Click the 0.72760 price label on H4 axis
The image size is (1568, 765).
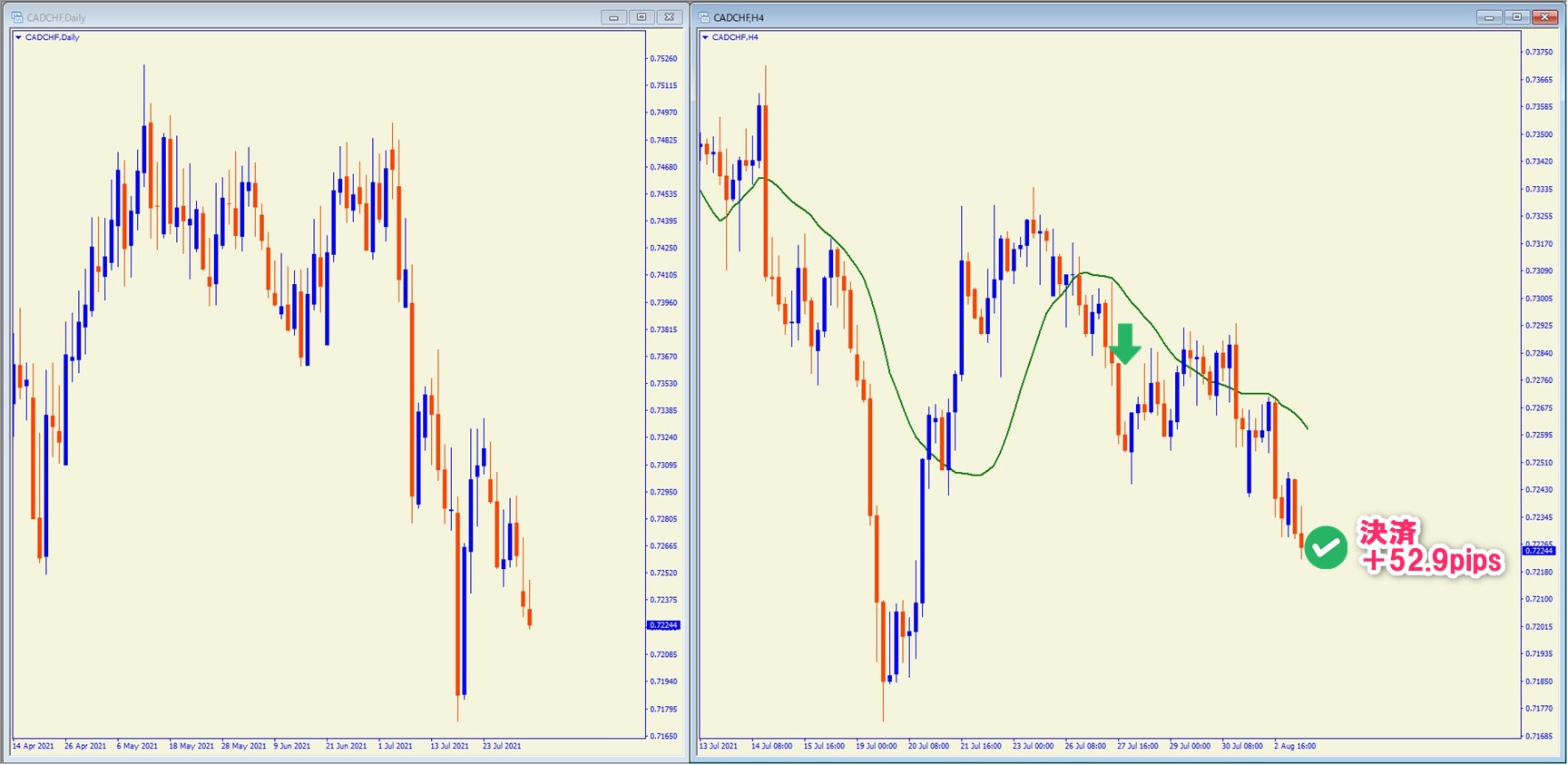click(x=1539, y=381)
